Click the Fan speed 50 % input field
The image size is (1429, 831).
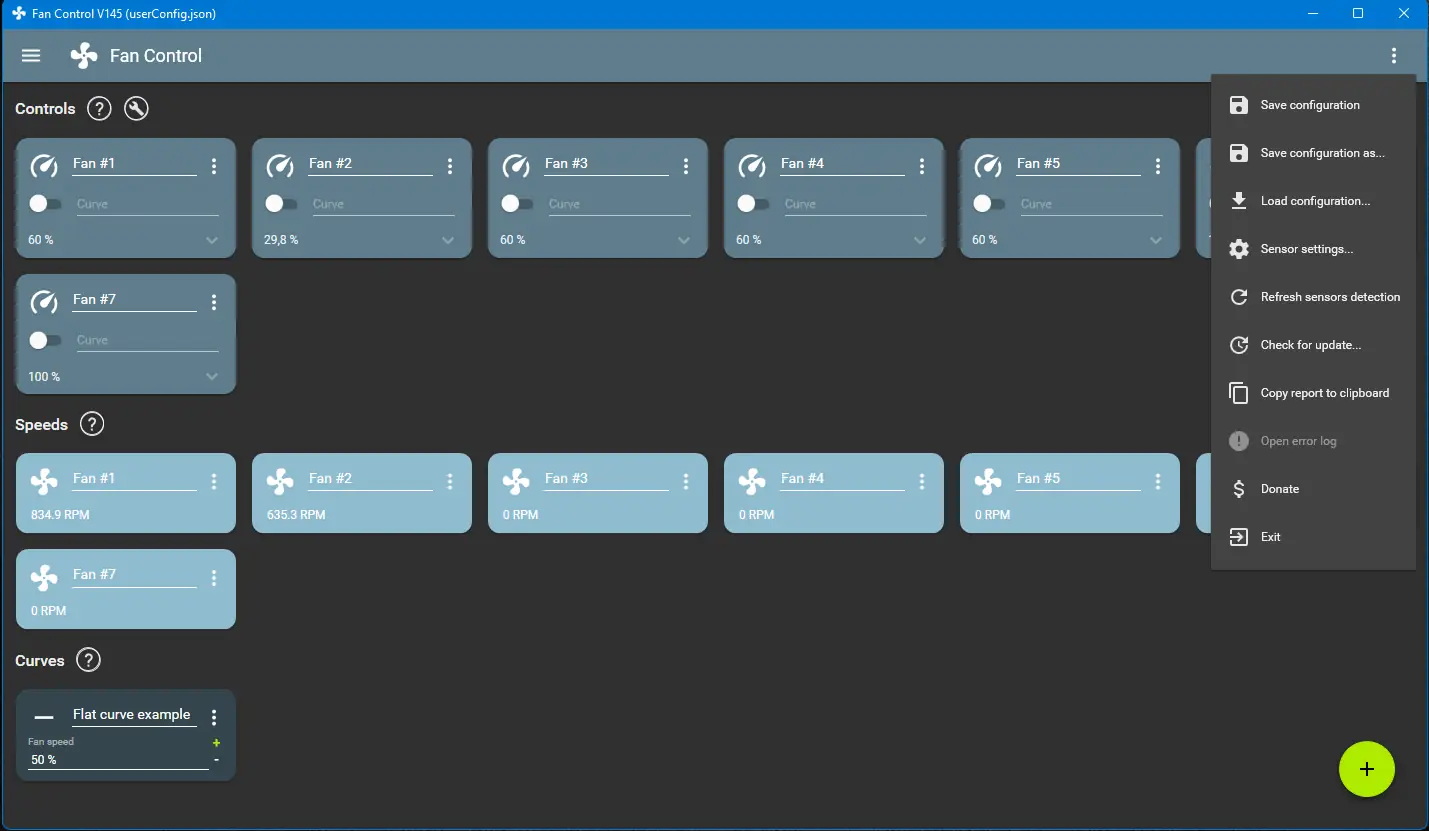pos(118,760)
